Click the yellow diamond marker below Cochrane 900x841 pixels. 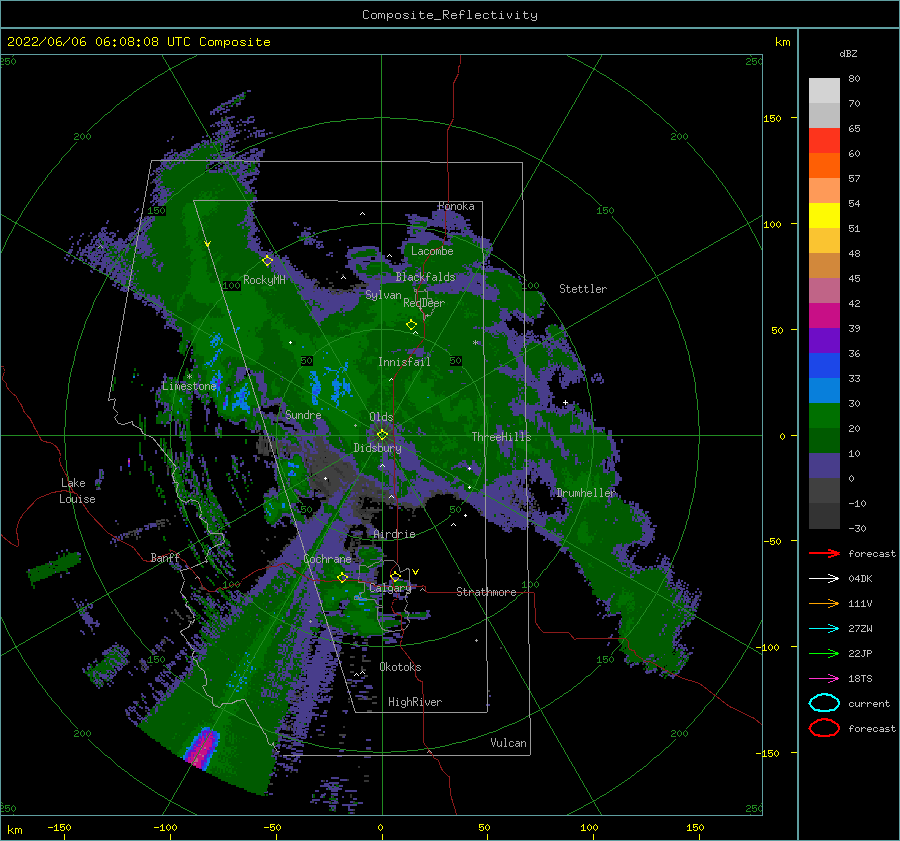pos(342,577)
